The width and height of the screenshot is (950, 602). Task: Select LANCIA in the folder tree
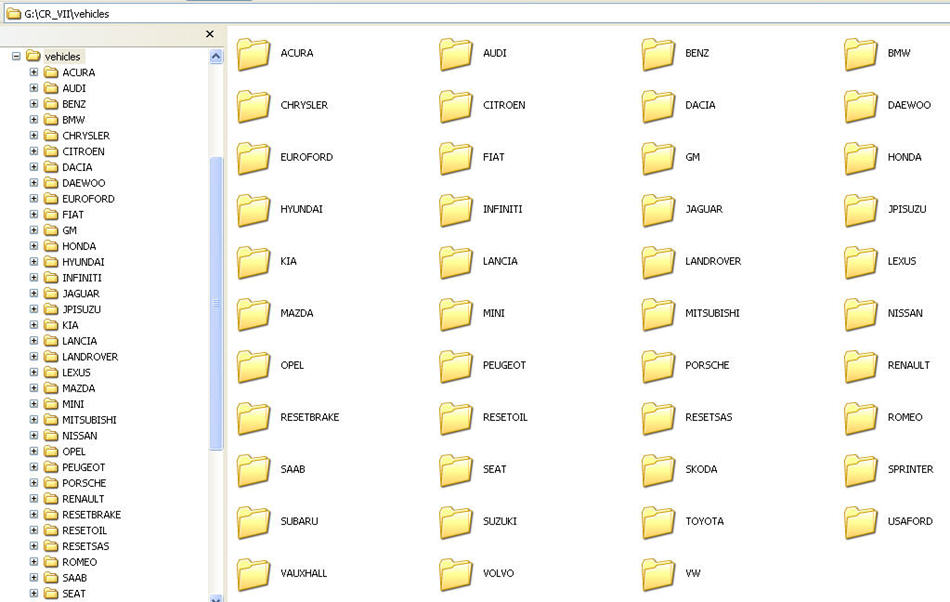[x=79, y=340]
